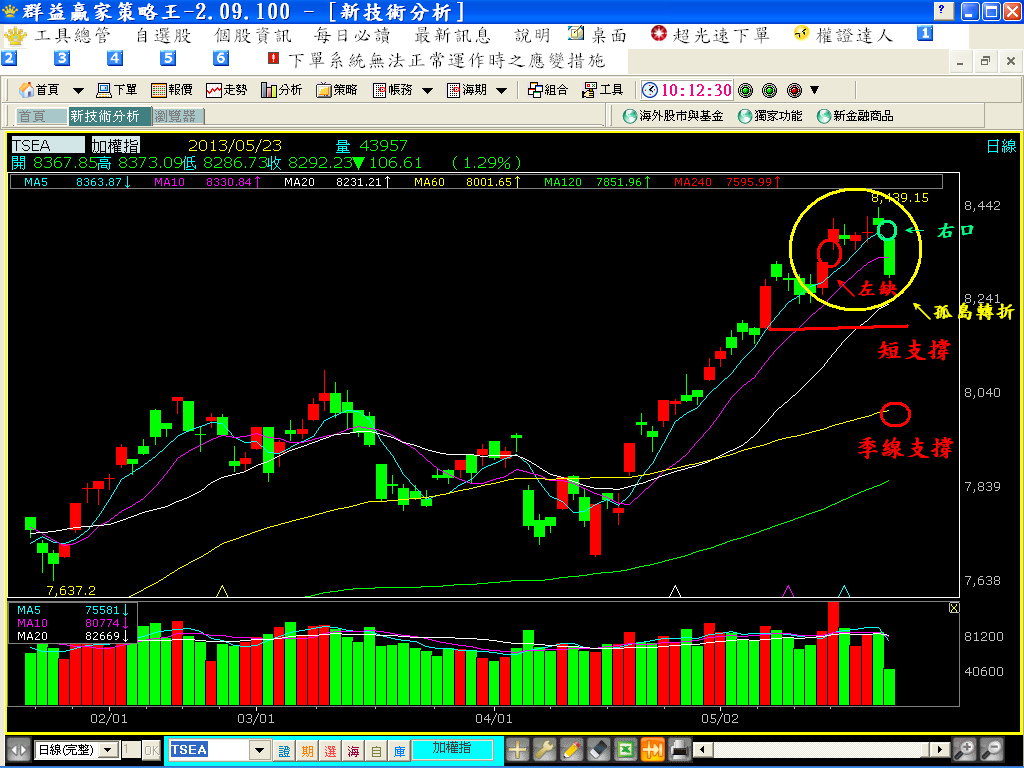1024x768 pixels.
Task: Expand the 首頁 dropdown arrow
Action: [78, 91]
